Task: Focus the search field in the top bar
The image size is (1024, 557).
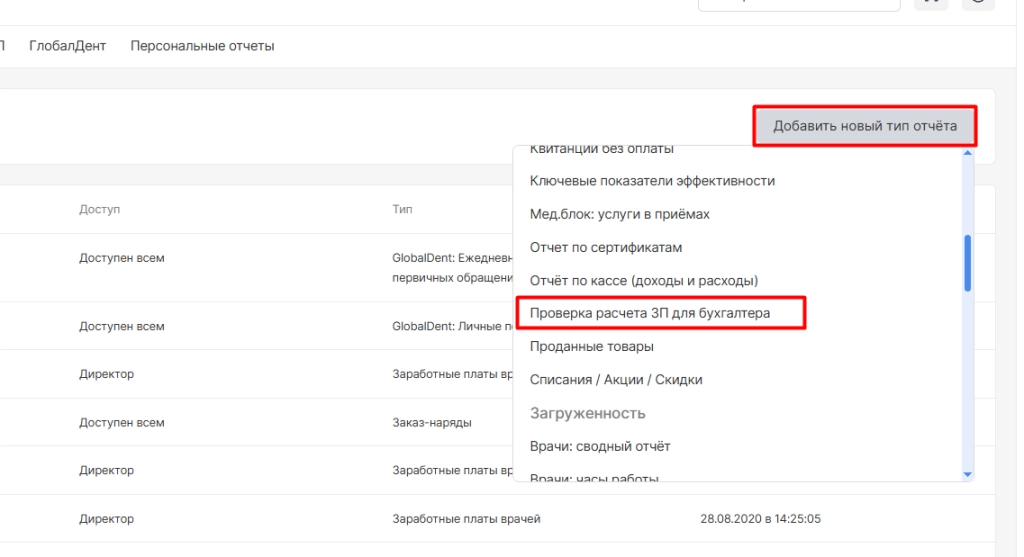Action: pyautogui.click(x=798, y=3)
